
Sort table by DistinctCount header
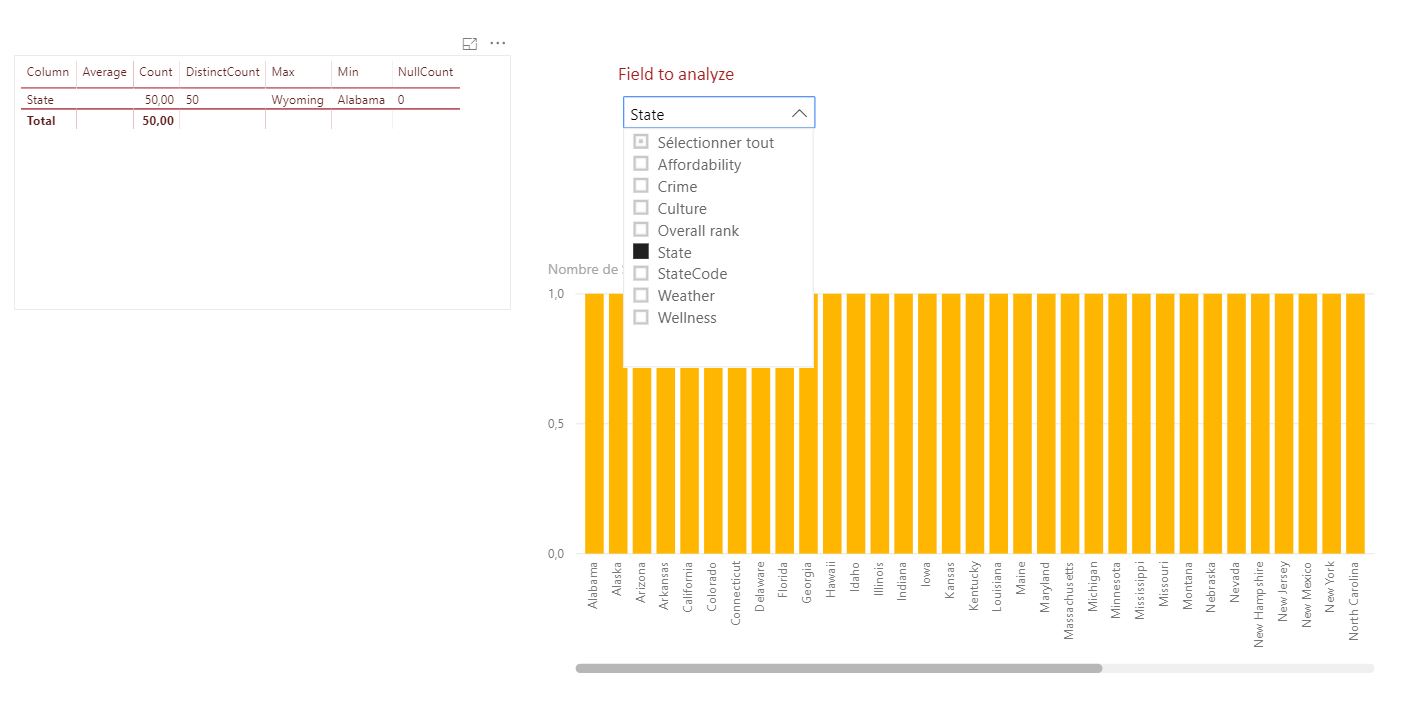click(x=223, y=72)
